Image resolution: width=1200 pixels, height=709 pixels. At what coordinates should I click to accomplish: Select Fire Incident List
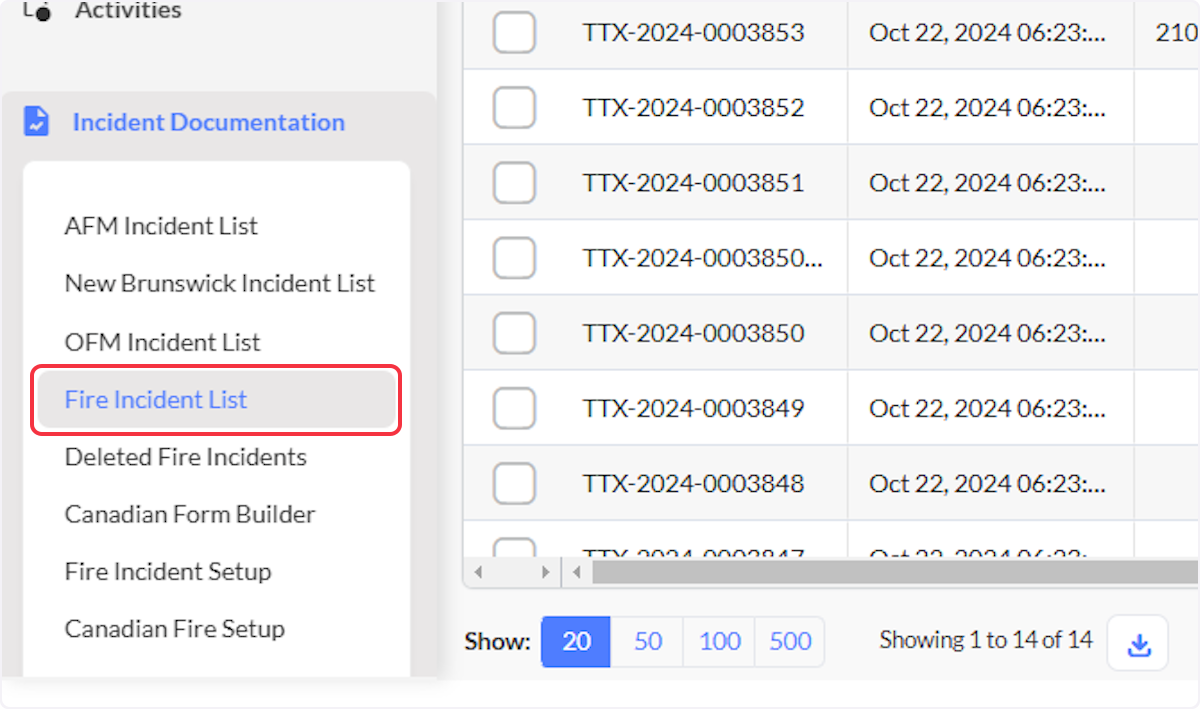click(217, 400)
